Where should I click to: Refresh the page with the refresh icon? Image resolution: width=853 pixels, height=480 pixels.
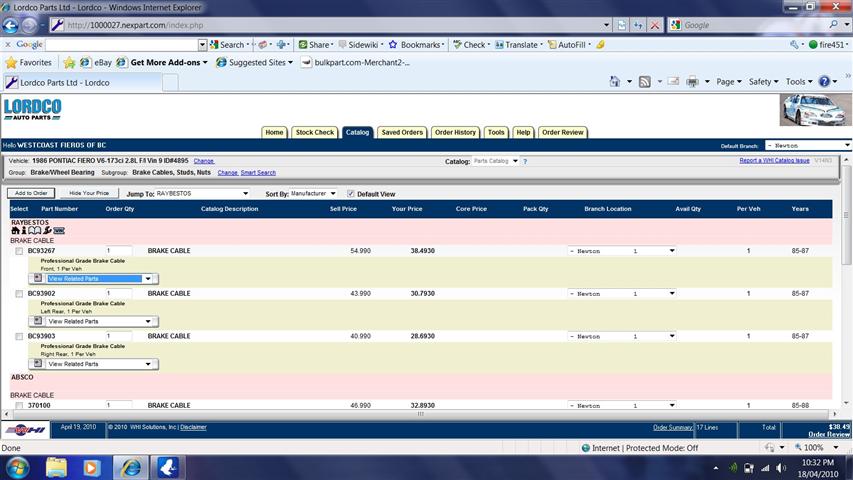pyautogui.click(x=638, y=25)
